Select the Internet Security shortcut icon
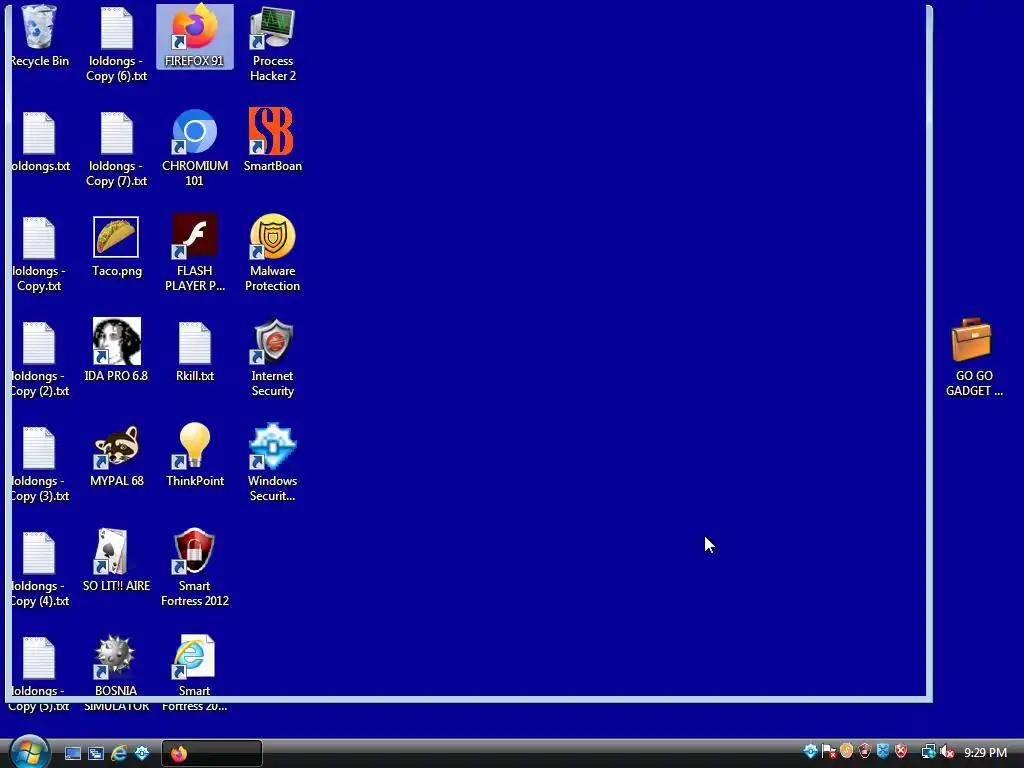Image resolution: width=1024 pixels, height=768 pixels. 273,359
